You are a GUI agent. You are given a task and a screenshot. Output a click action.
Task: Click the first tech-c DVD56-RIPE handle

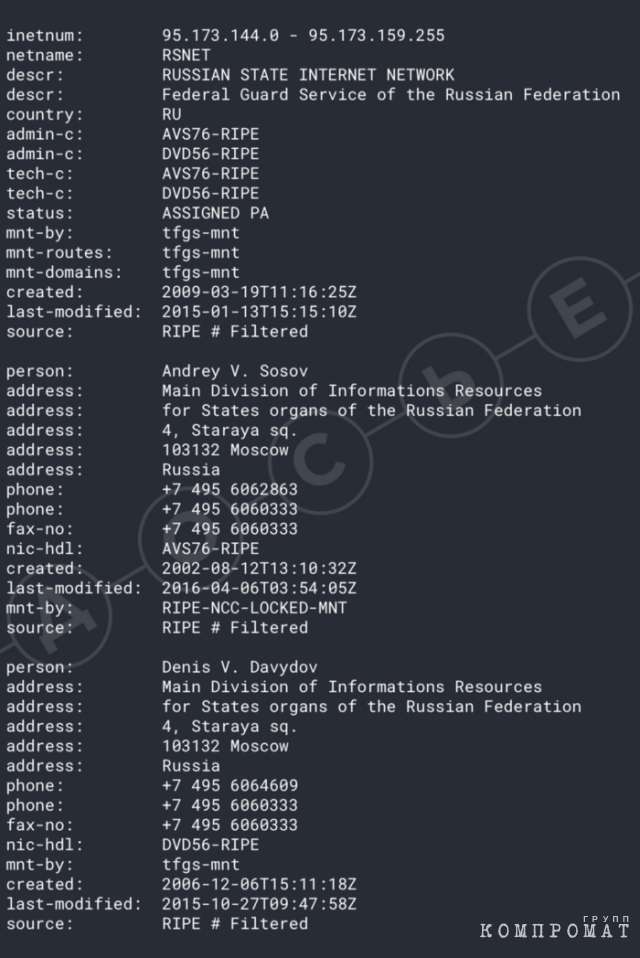click(x=211, y=194)
